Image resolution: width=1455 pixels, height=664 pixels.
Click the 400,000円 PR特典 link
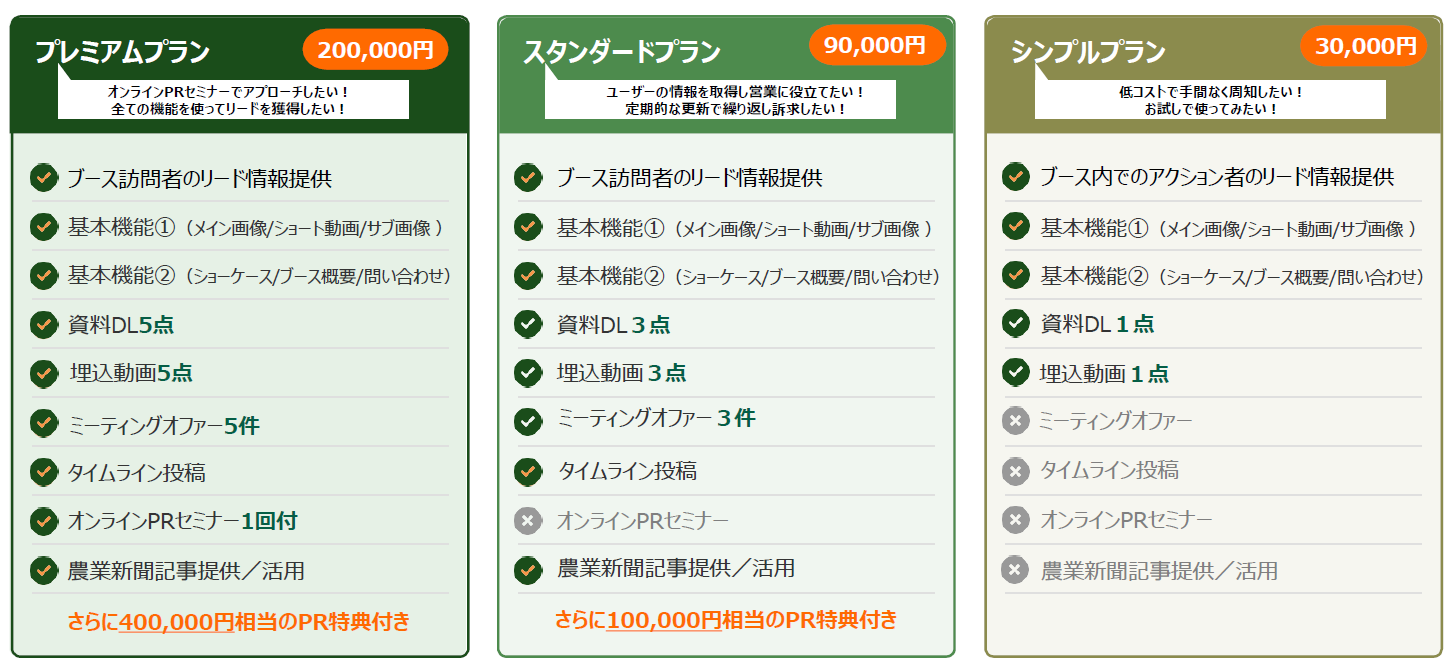[176, 622]
